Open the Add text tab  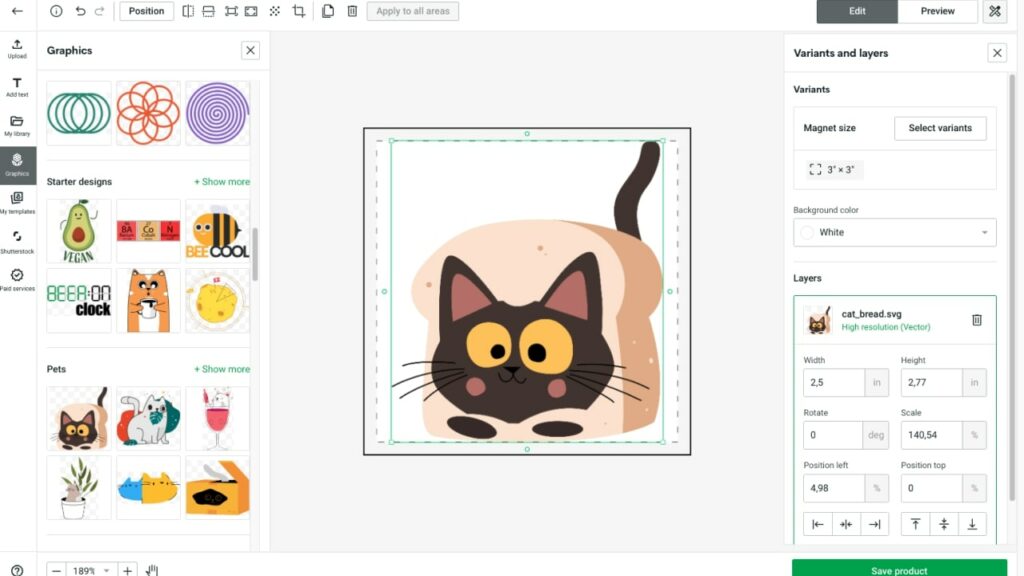click(x=17, y=87)
